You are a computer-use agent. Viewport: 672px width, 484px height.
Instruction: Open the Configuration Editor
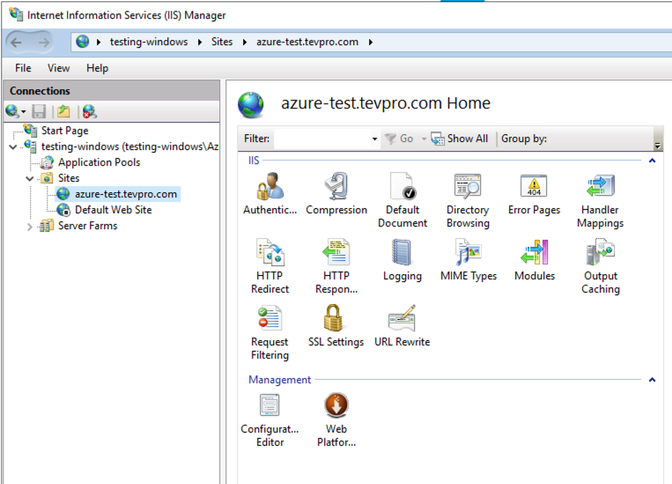[270, 420]
